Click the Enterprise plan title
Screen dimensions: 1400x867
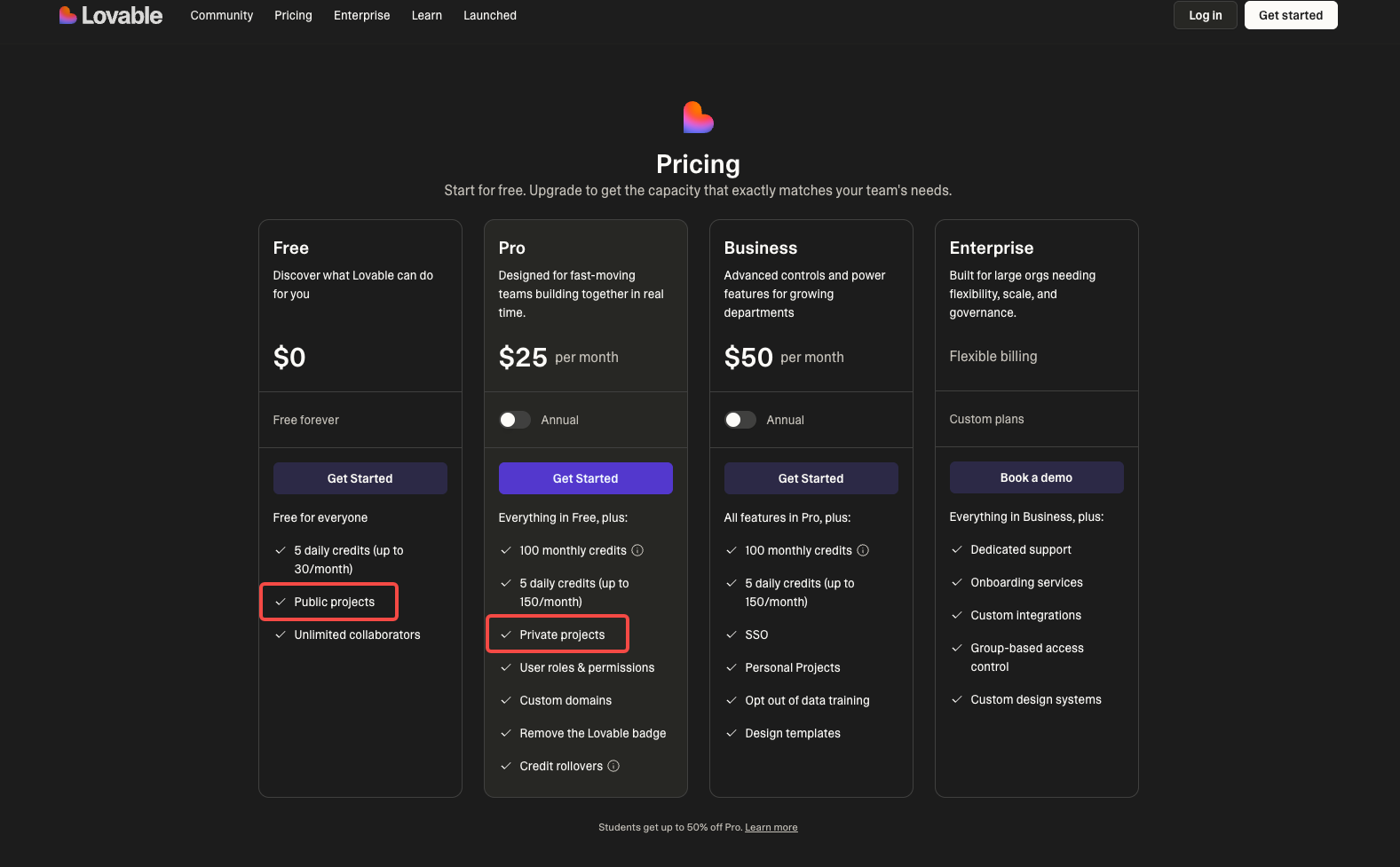pyautogui.click(x=992, y=248)
